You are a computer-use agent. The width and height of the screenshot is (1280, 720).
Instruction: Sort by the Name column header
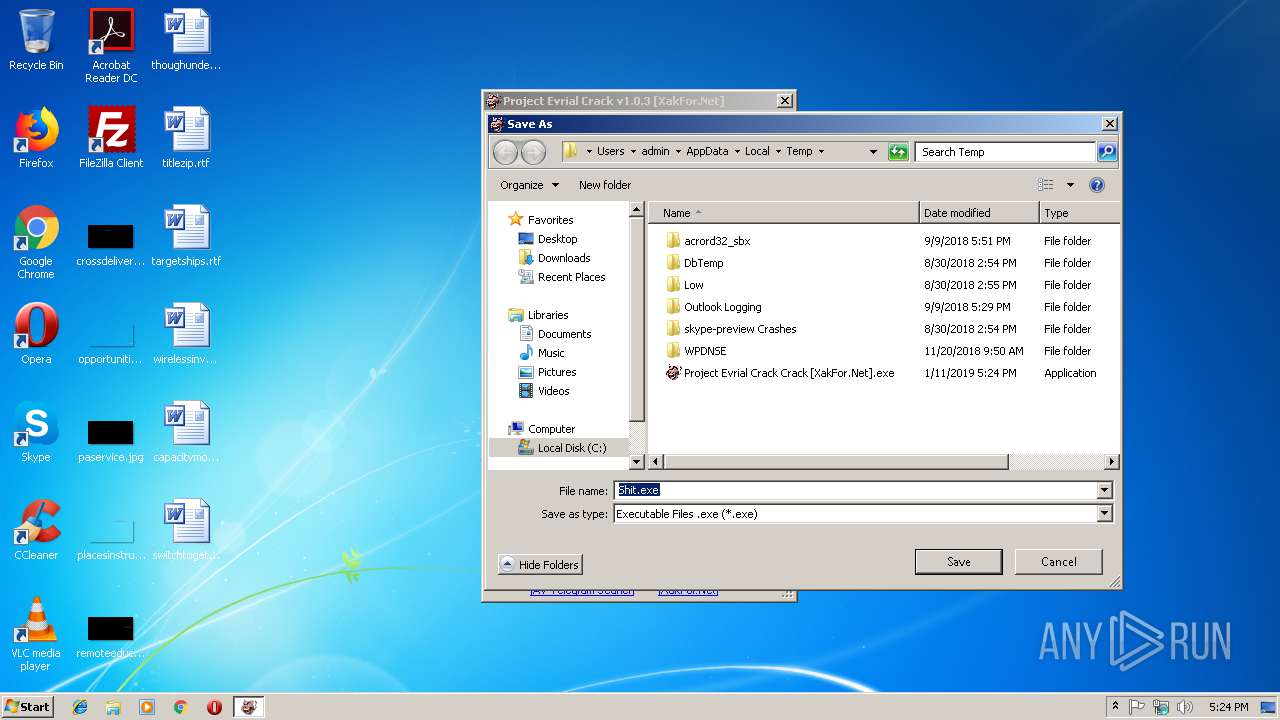point(784,213)
